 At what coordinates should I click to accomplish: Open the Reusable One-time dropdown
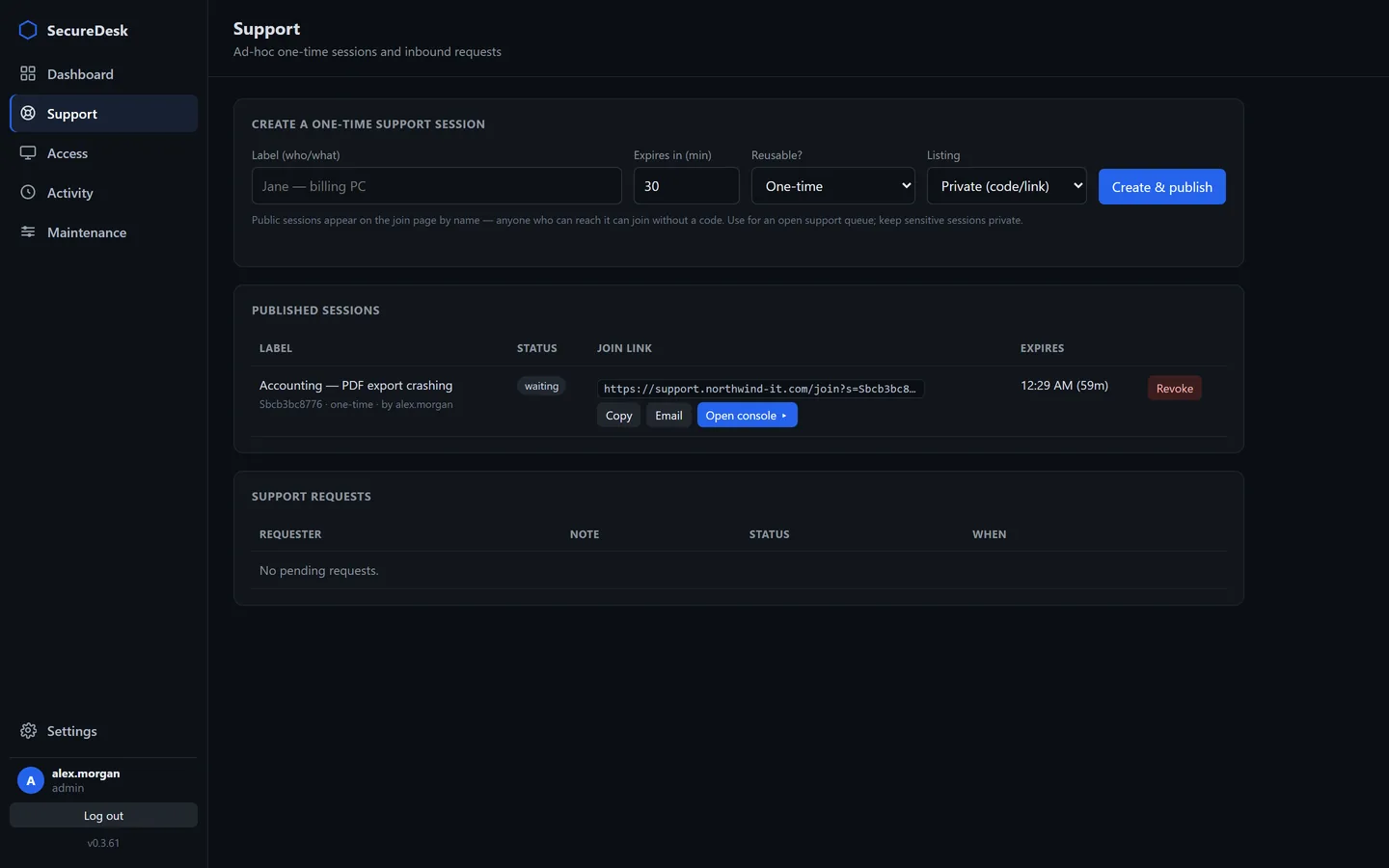pyautogui.click(x=833, y=186)
